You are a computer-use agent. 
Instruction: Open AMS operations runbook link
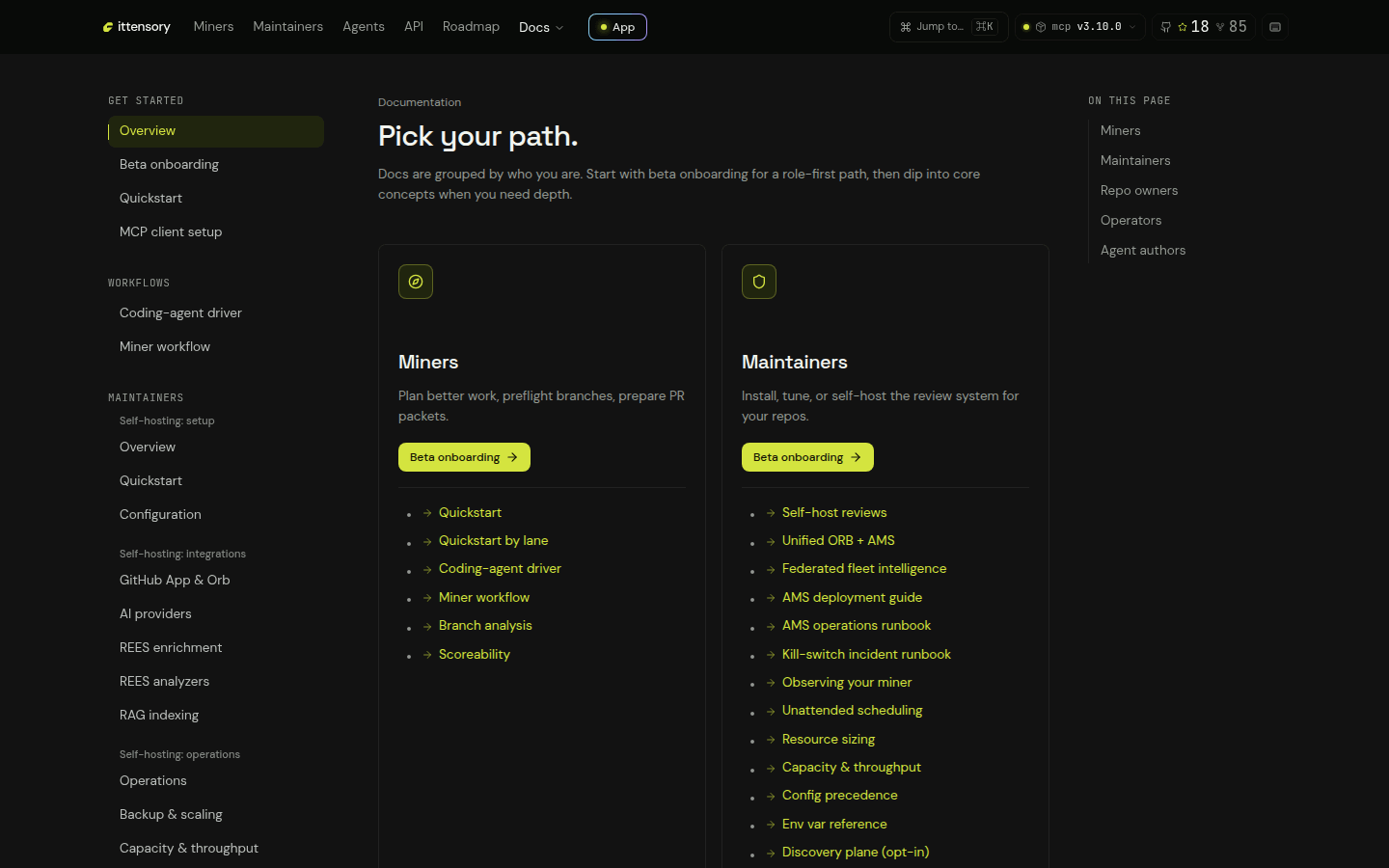click(x=857, y=626)
